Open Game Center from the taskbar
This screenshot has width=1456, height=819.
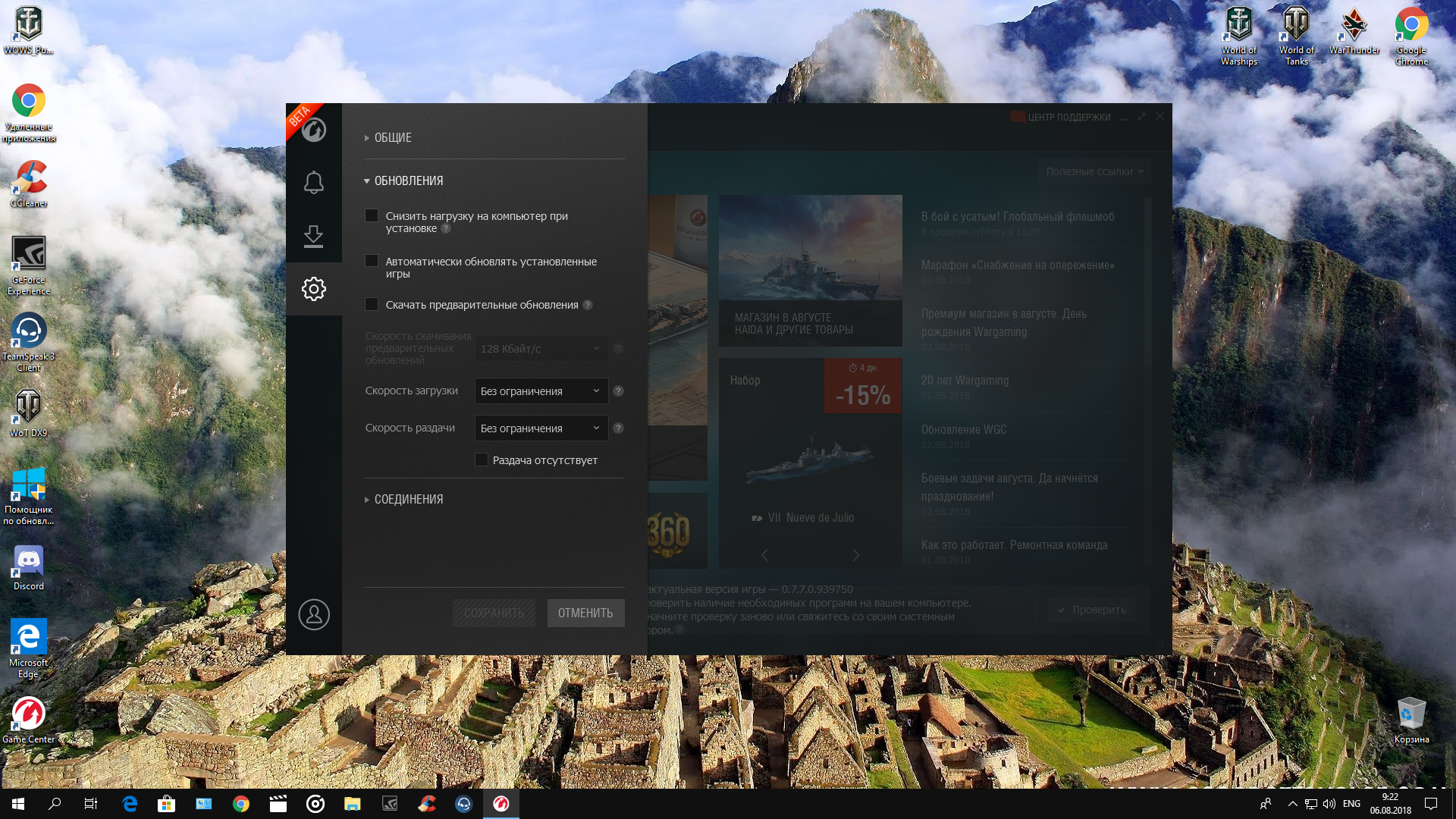(501, 804)
